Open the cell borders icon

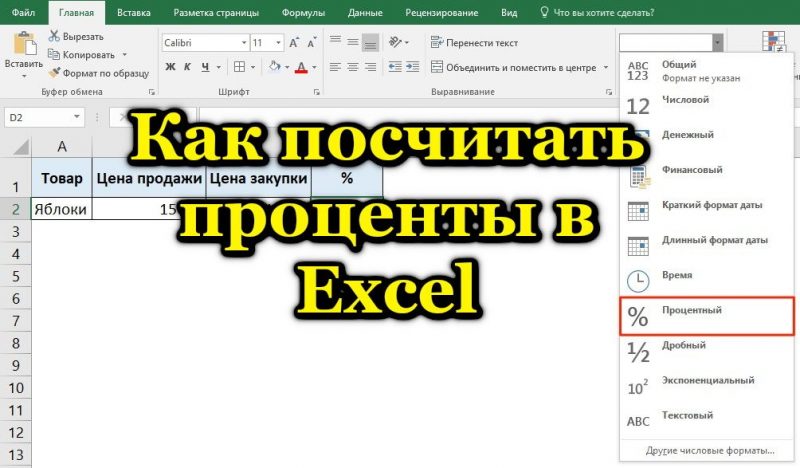point(236,67)
